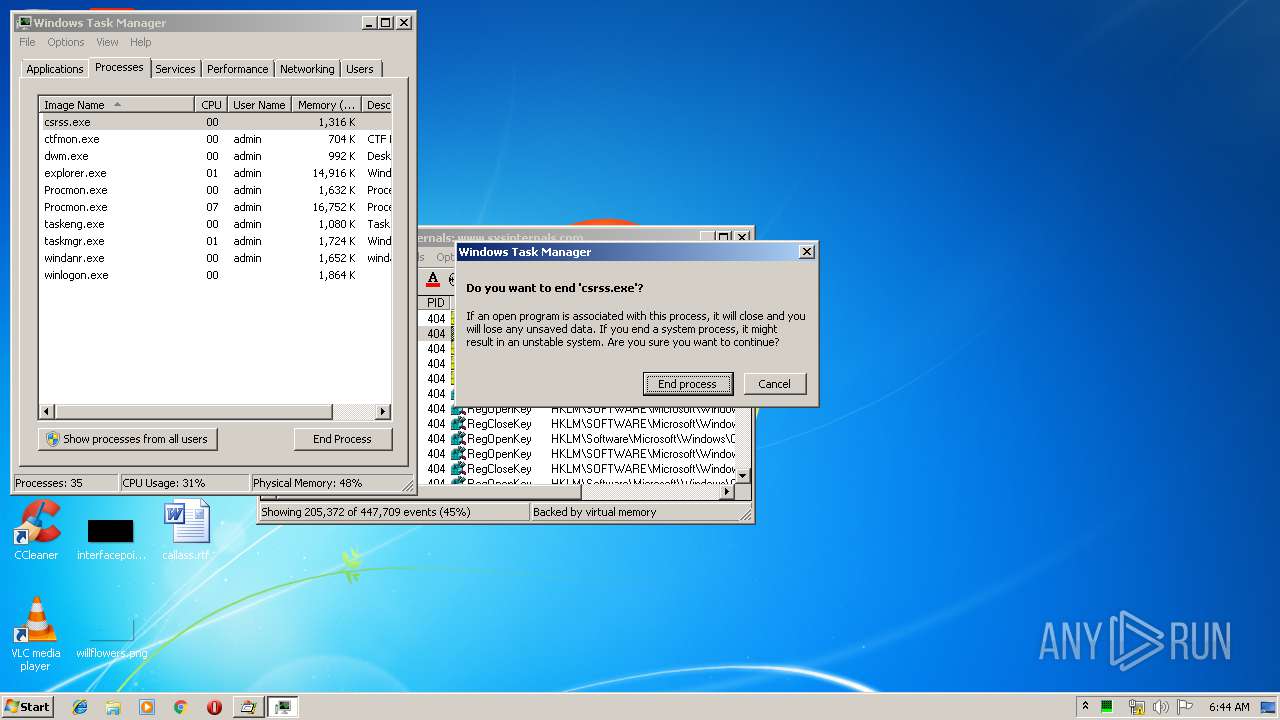Open network status tray icon
Viewport: 1280px width, 720px height.
tap(1136, 707)
